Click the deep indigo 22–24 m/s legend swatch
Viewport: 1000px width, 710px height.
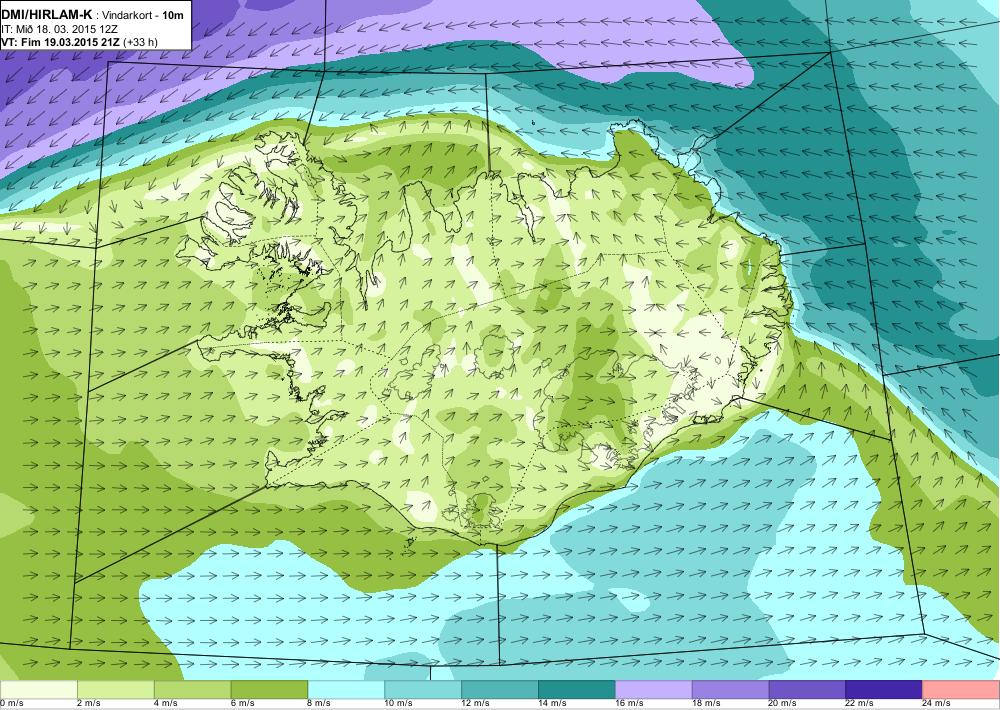click(884, 690)
